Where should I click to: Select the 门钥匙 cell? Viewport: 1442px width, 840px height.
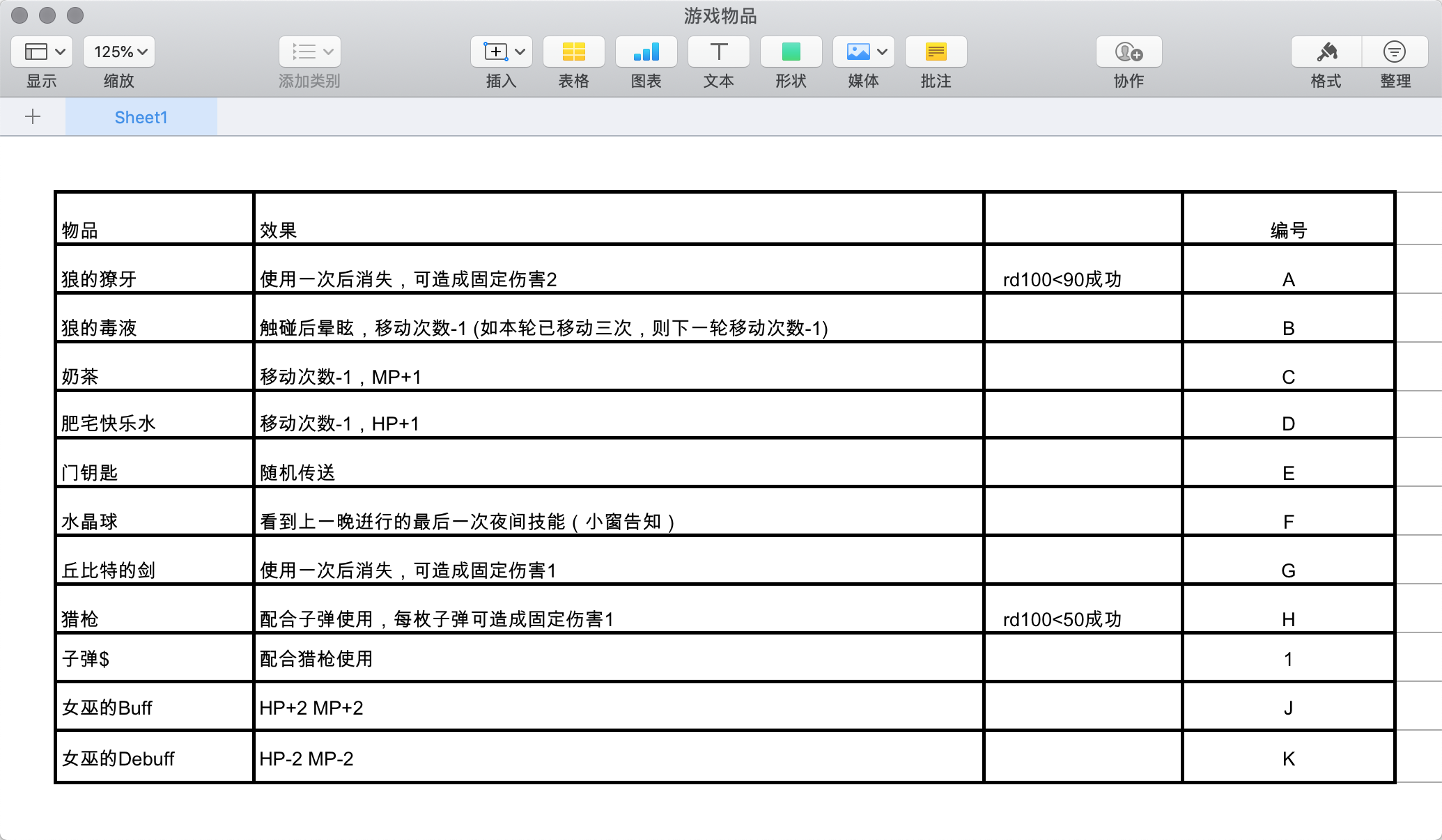coord(155,462)
